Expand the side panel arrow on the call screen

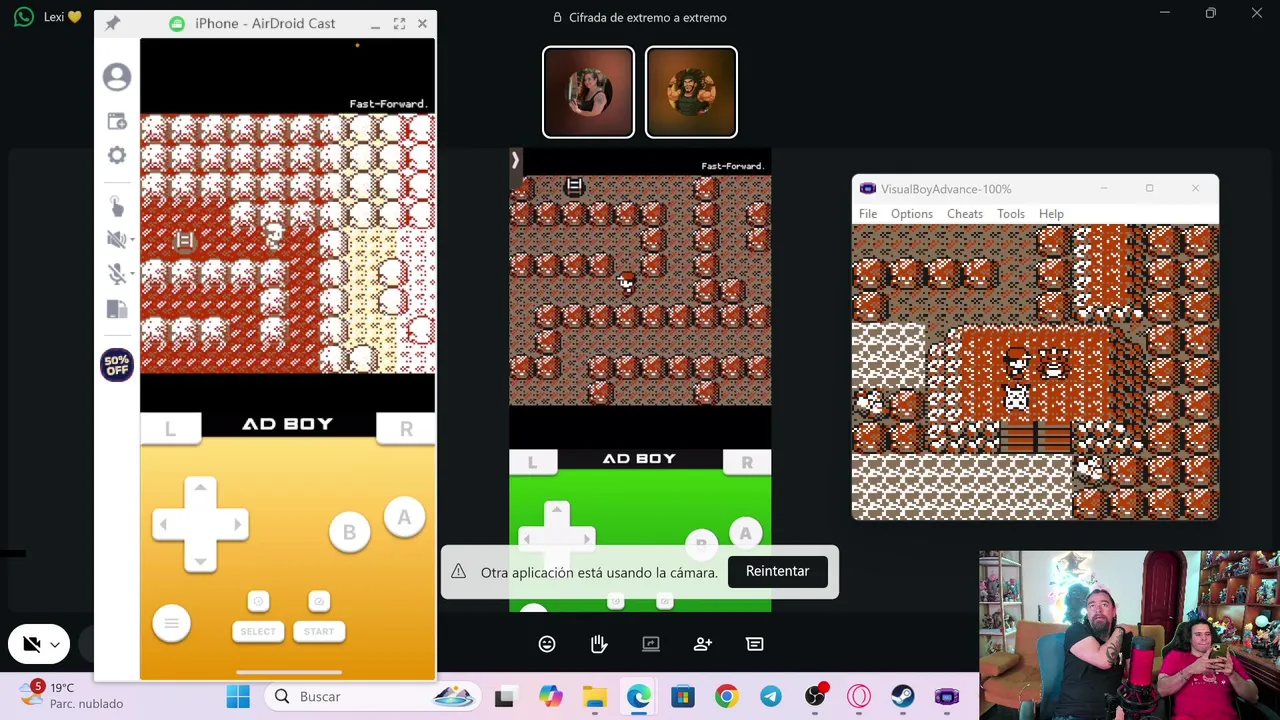tap(515, 160)
